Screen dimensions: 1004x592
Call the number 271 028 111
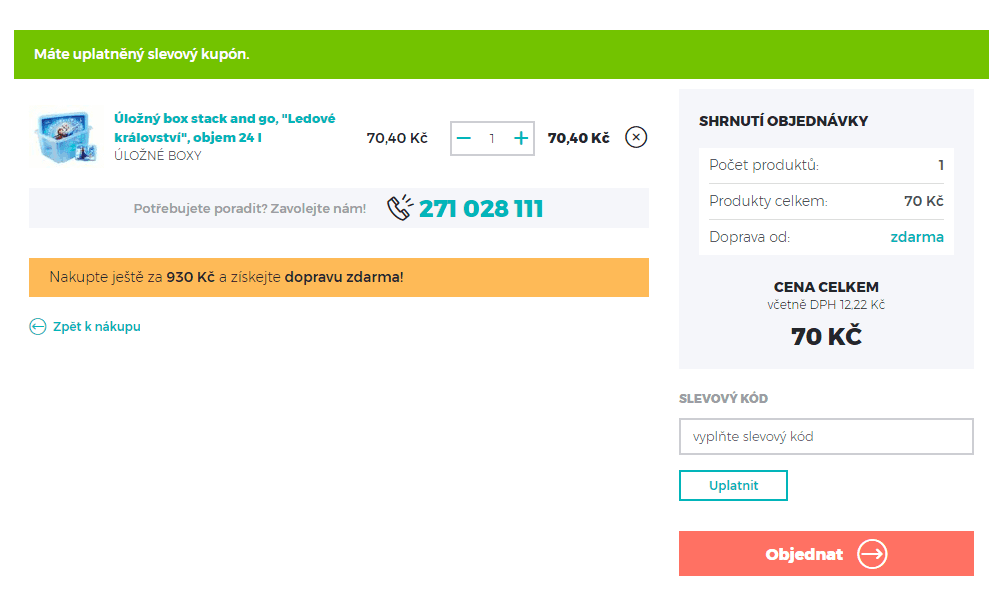pyautogui.click(x=483, y=208)
